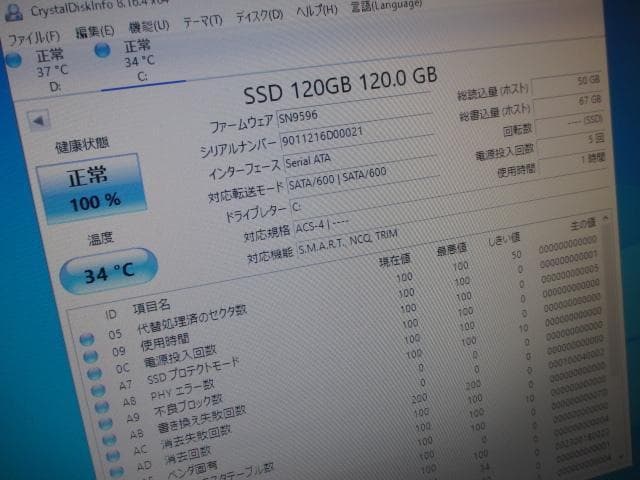Click status orb of row A7

(x=98, y=390)
